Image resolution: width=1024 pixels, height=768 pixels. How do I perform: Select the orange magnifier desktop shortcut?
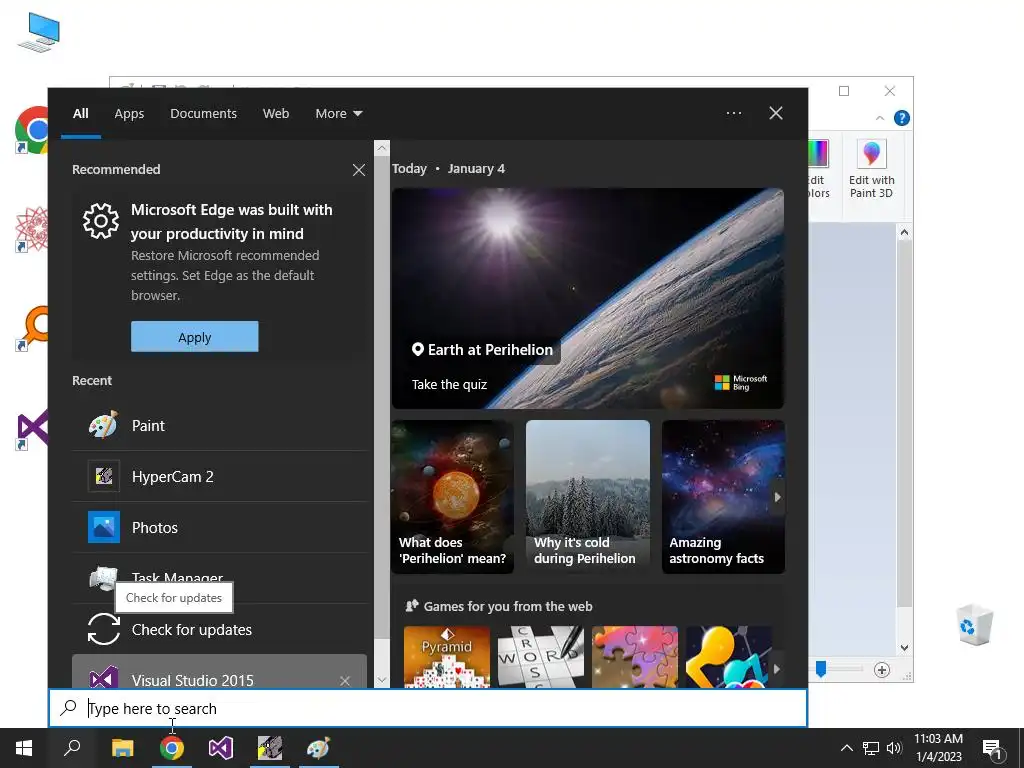pyautogui.click(x=33, y=327)
